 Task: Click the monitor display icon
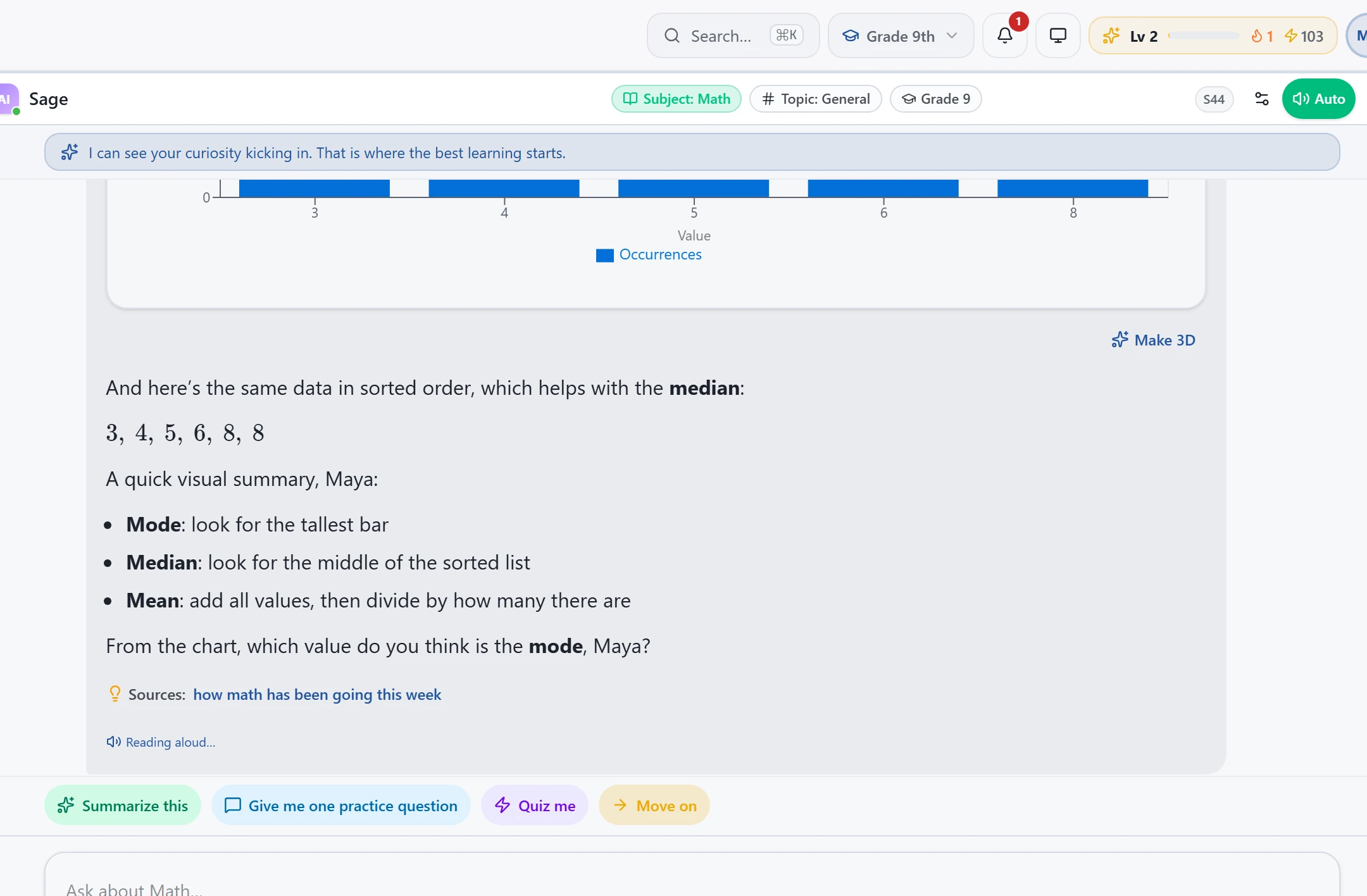(x=1058, y=35)
